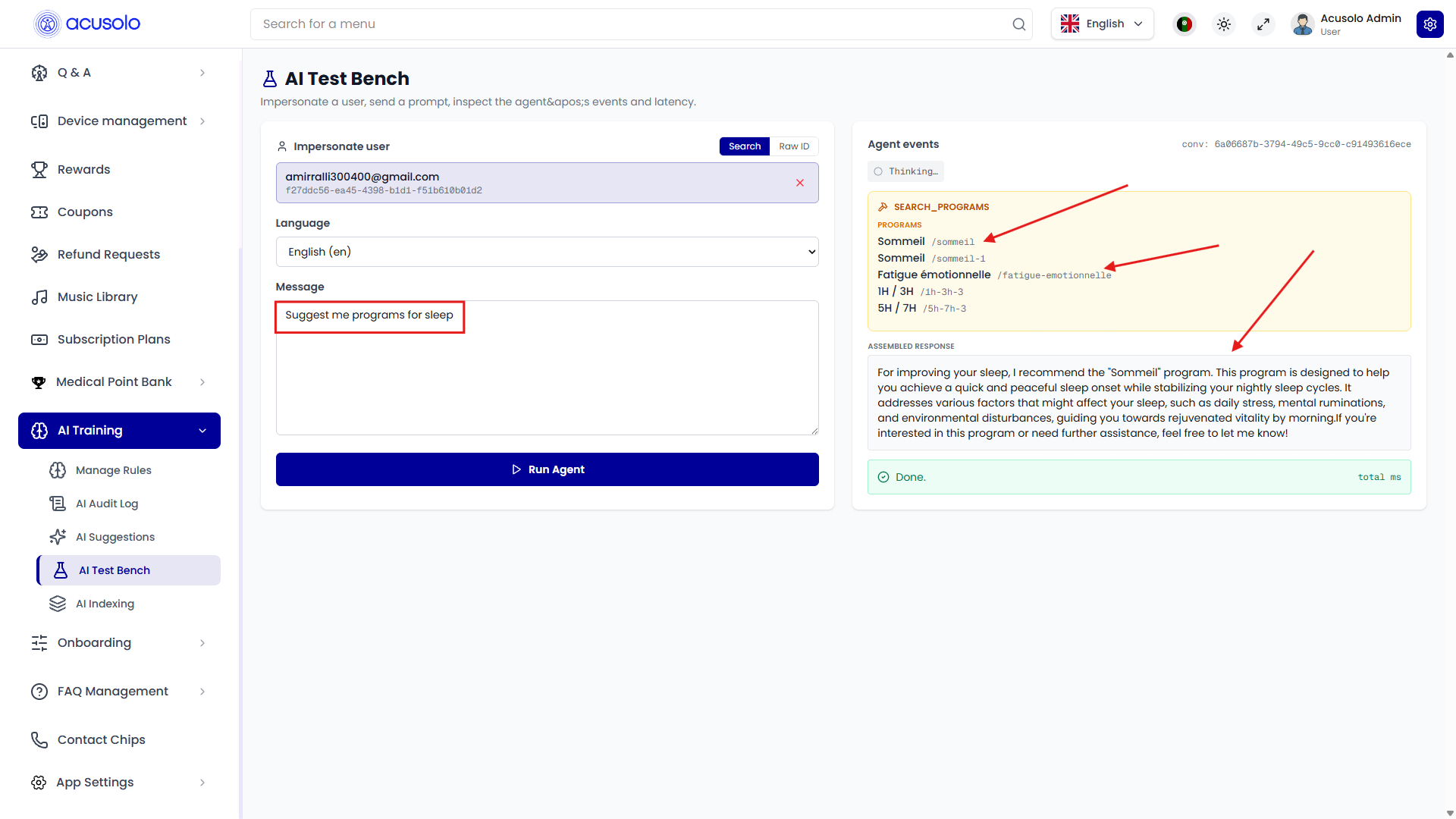Expand the Q & A menu chevron
The width and height of the screenshot is (1456, 819).
click(x=202, y=73)
